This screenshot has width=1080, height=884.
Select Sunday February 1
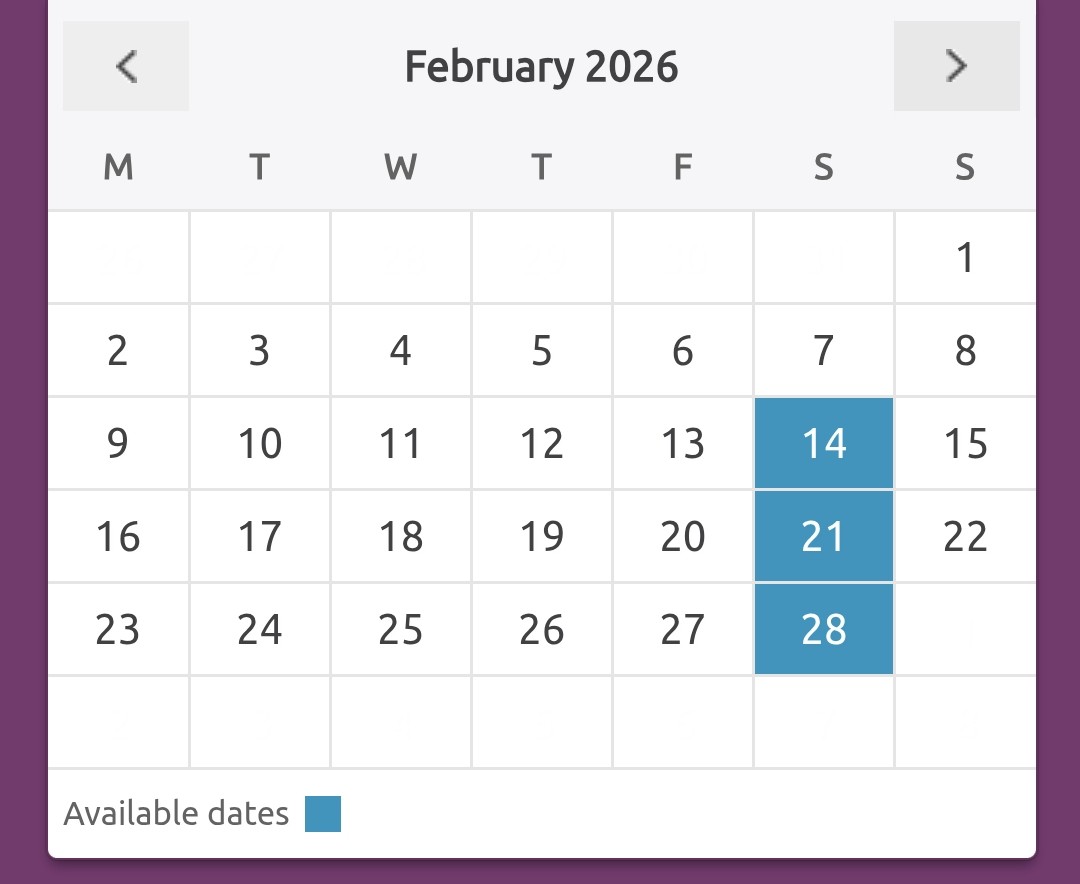965,258
